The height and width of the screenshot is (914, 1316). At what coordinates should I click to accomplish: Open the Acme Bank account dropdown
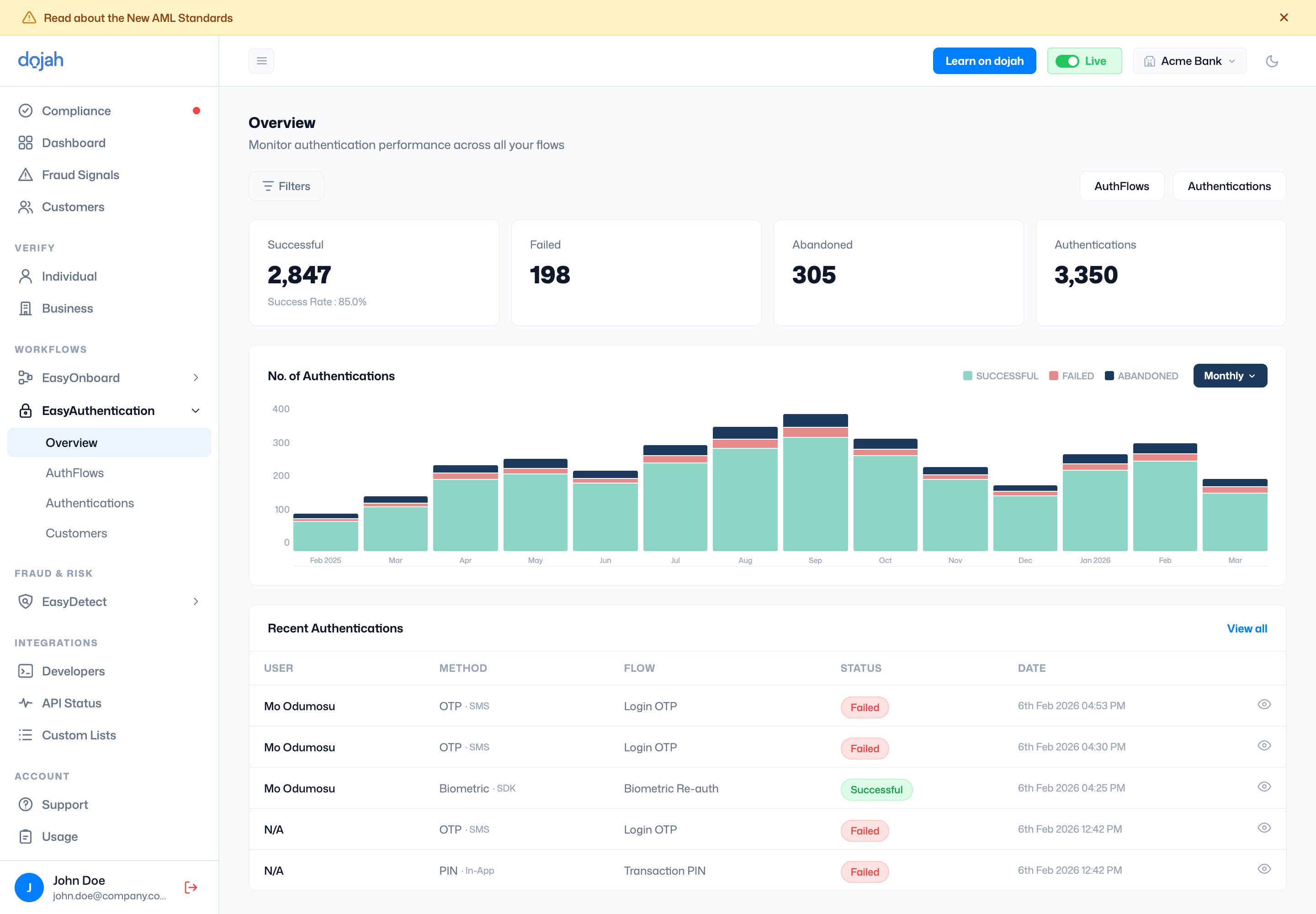click(x=1189, y=61)
